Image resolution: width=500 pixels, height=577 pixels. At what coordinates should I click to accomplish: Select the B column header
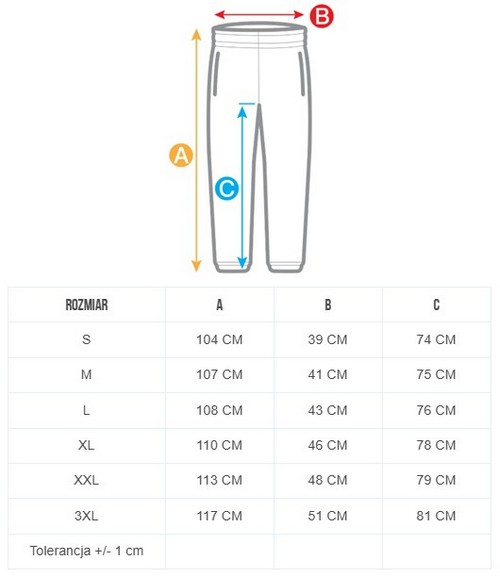pyautogui.click(x=328, y=305)
